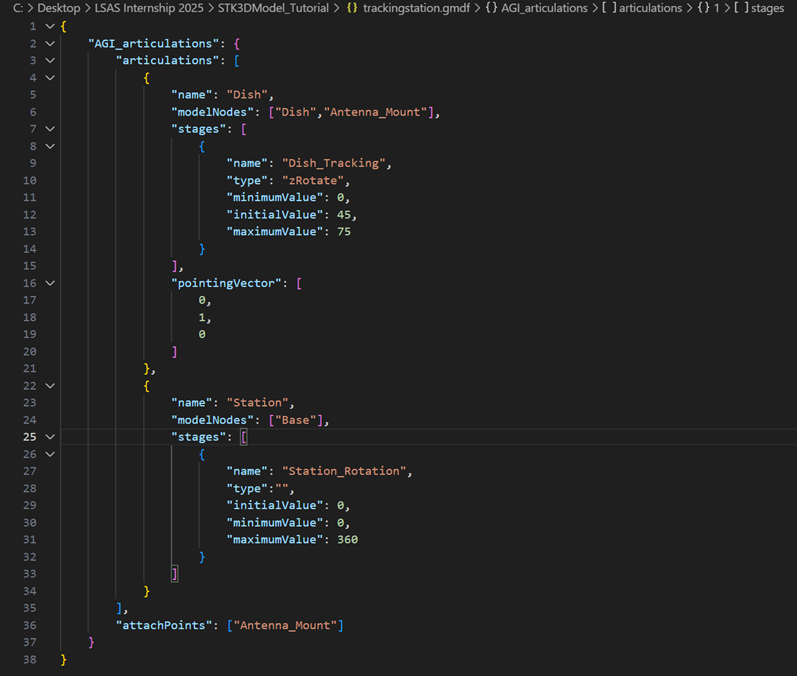Screen dimensions: 797x676
Task: Click the C: drive breadcrumb
Action: point(18,8)
